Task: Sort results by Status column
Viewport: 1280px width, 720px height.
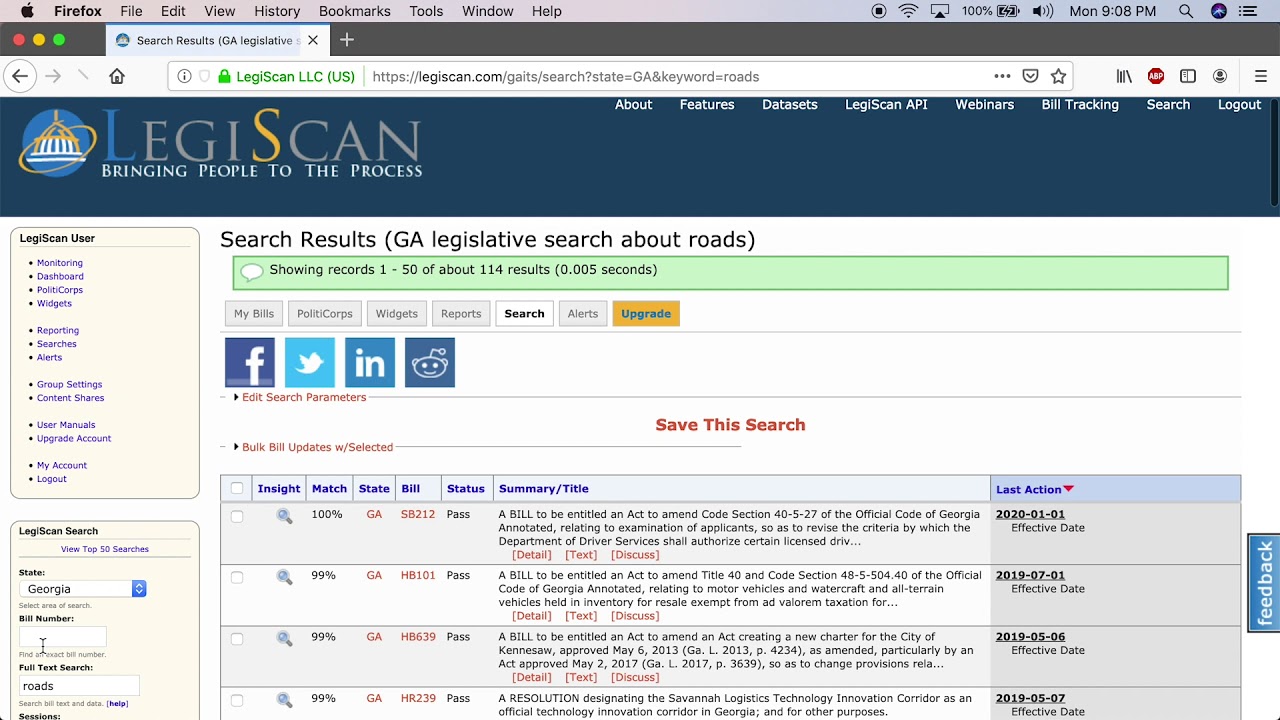Action: click(465, 489)
